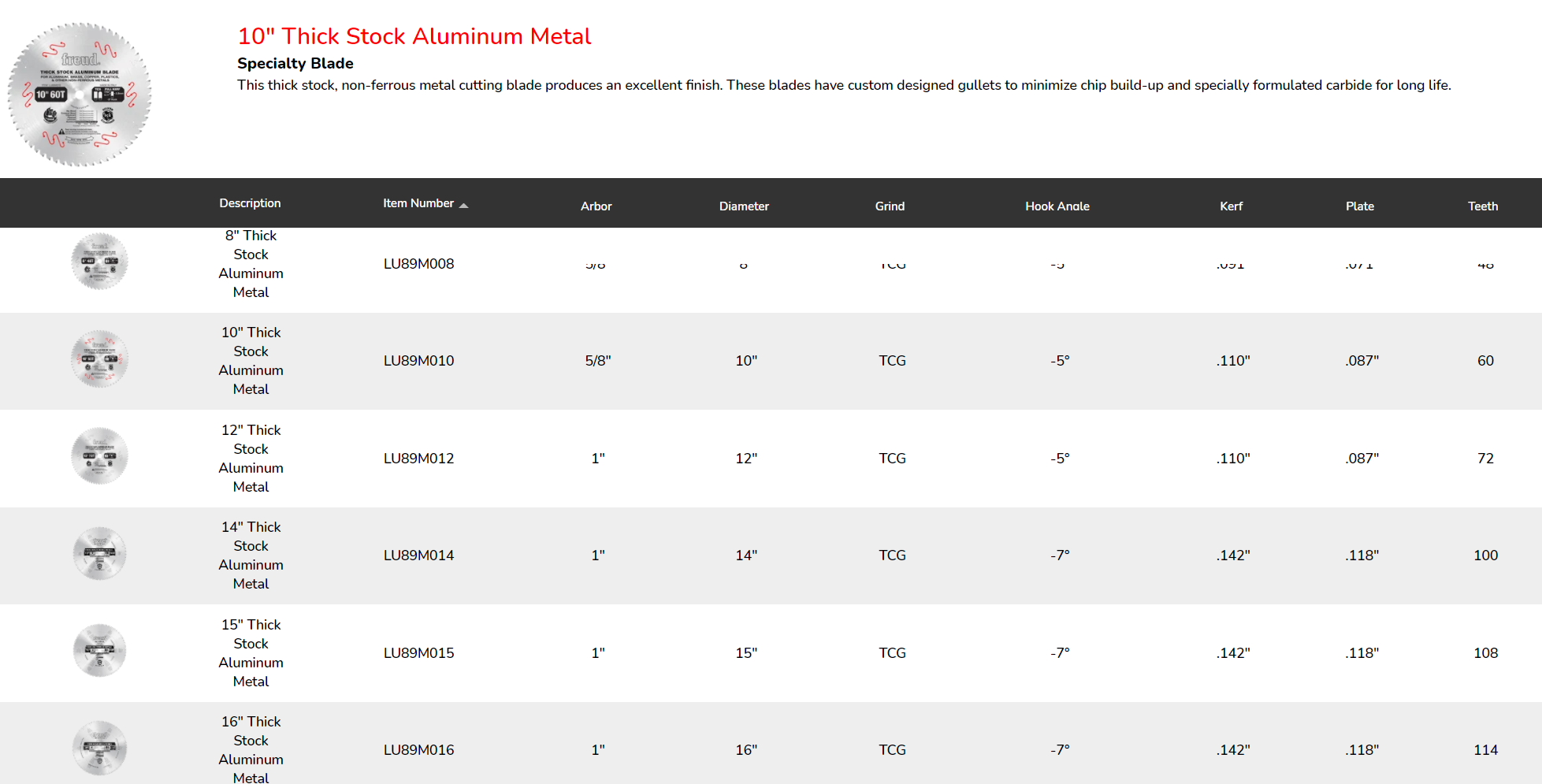Click the sort arrow beside Item Number
This screenshot has height=784, width=1542.
click(x=464, y=205)
